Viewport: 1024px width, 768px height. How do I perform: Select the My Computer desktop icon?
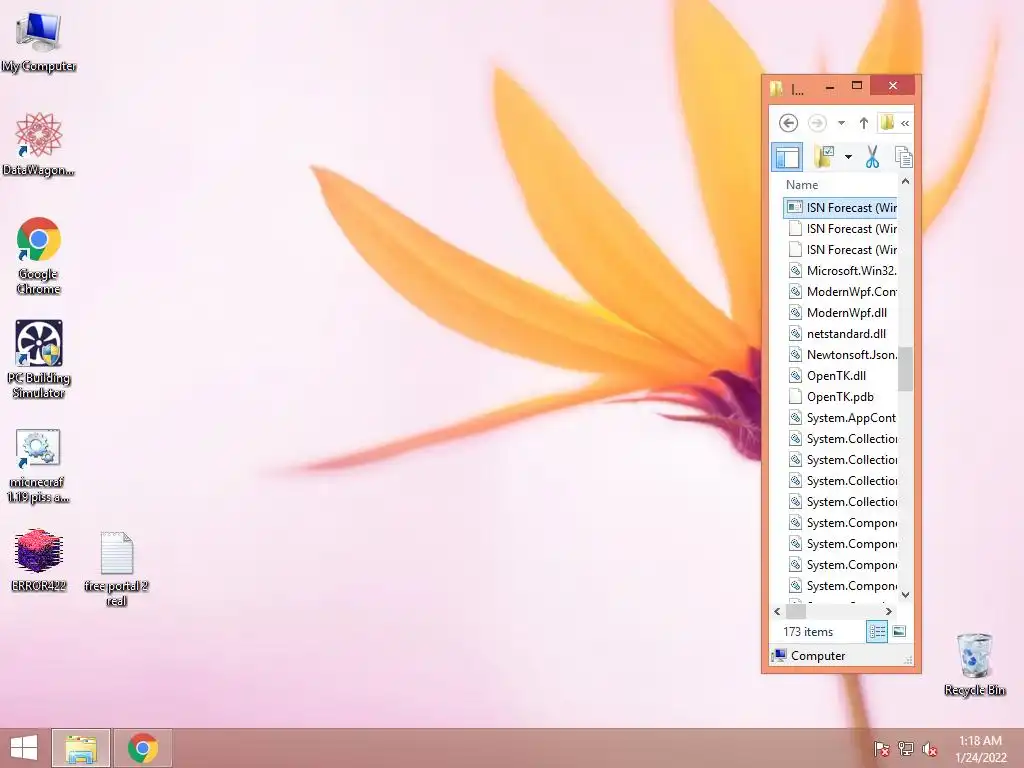[x=39, y=42]
